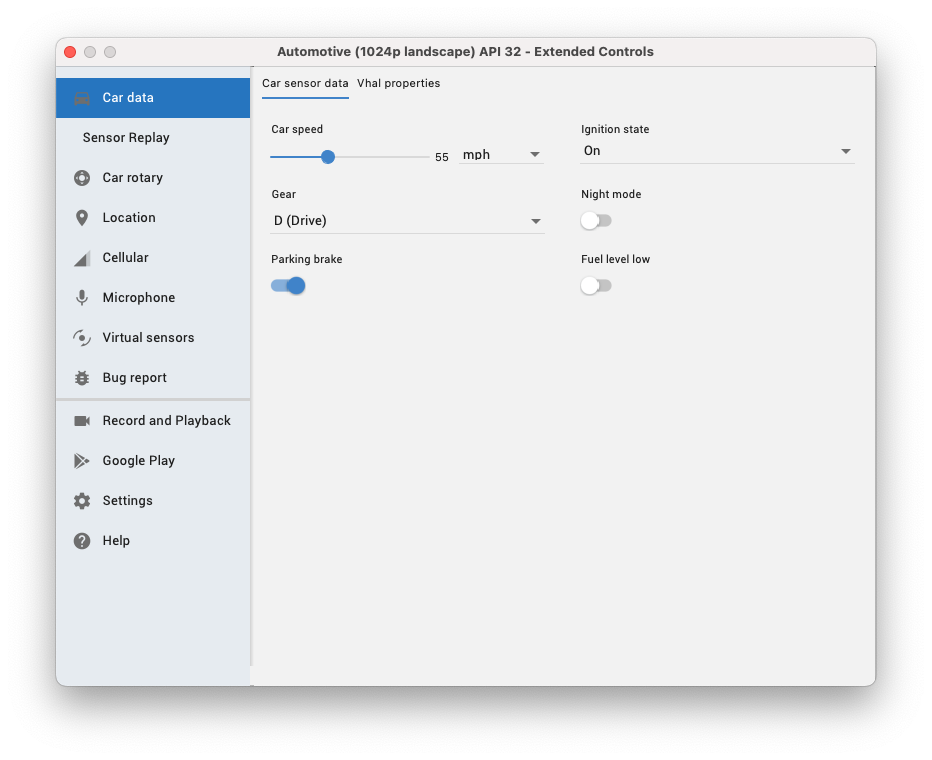Open the mph speed unit dropdown
Screen dimensions: 932x760
tap(501, 155)
